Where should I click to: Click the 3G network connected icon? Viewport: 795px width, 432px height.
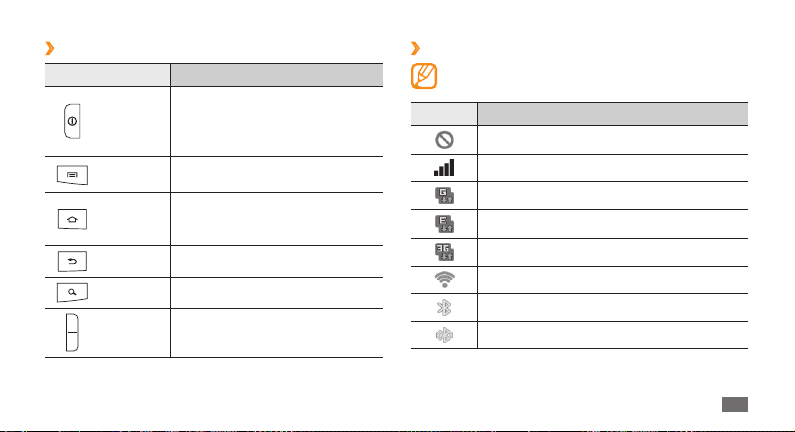tap(444, 252)
